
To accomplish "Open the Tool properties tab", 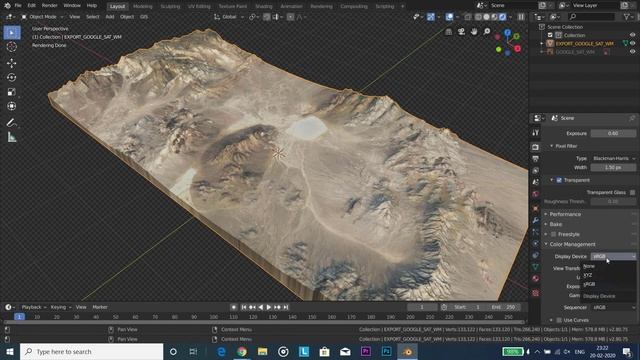I will [x=536, y=133].
